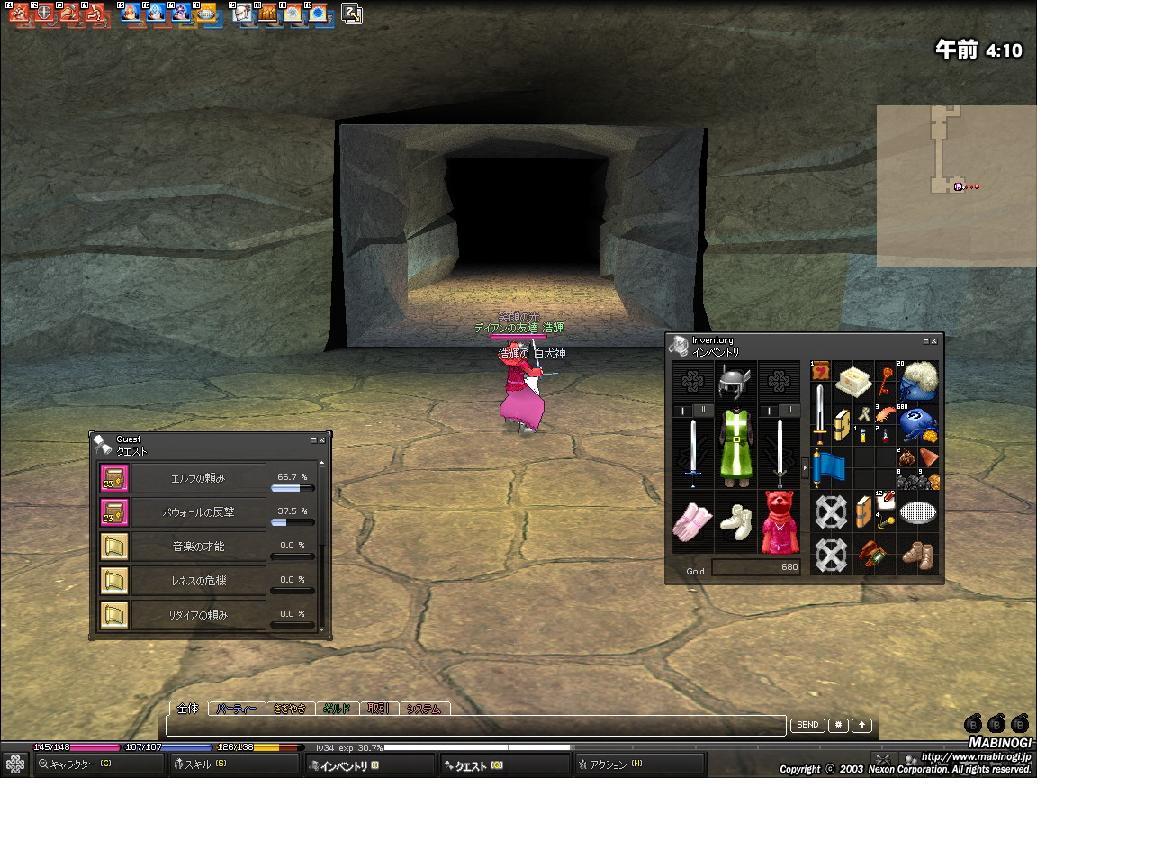Select the white cake item in inventory

[853, 381]
